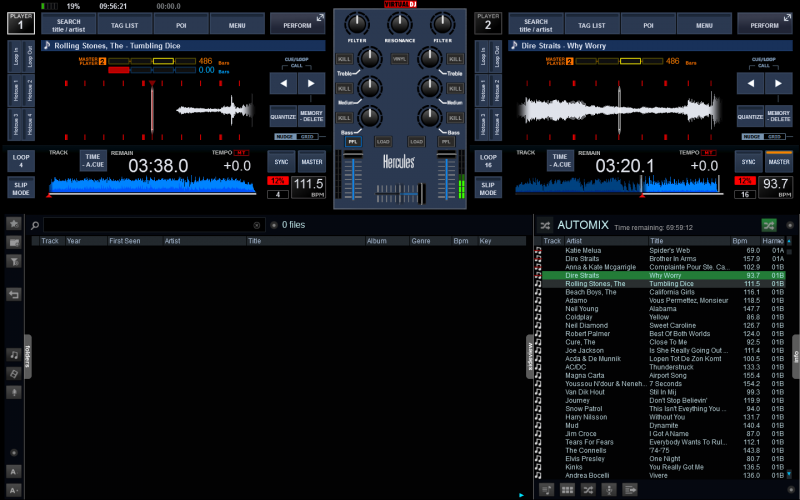Open Player 2 MENU
This screenshot has height=500, width=800.
(704, 24)
